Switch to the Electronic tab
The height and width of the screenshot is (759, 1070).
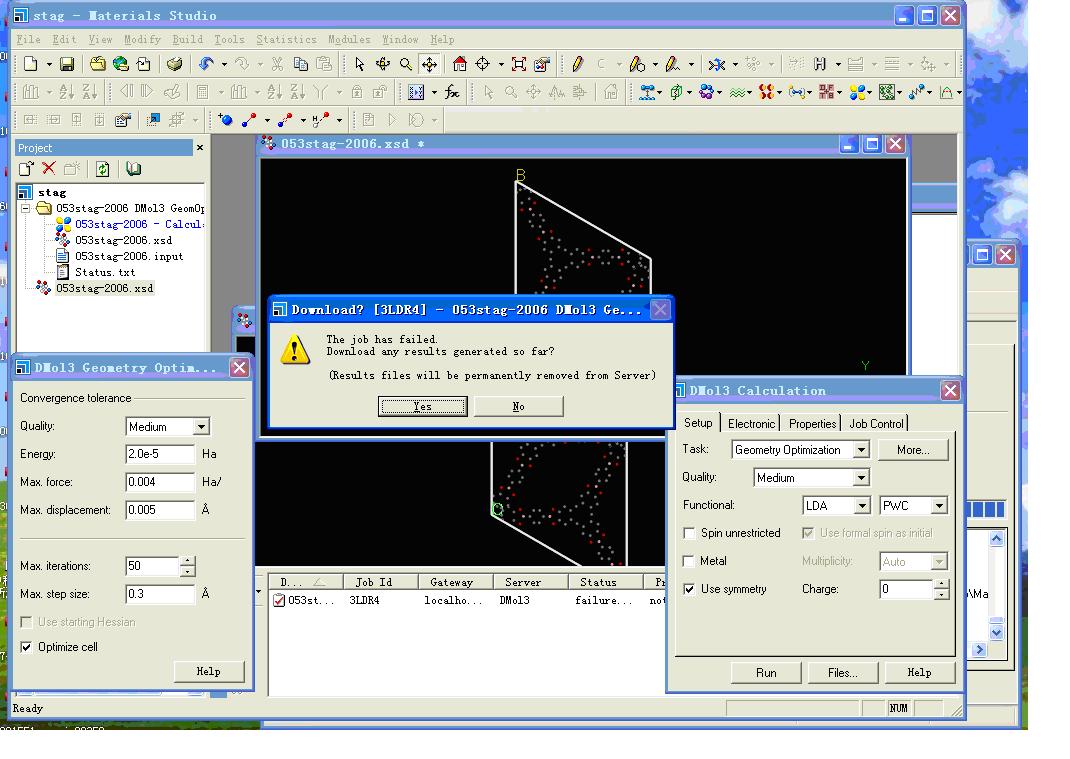(x=751, y=423)
